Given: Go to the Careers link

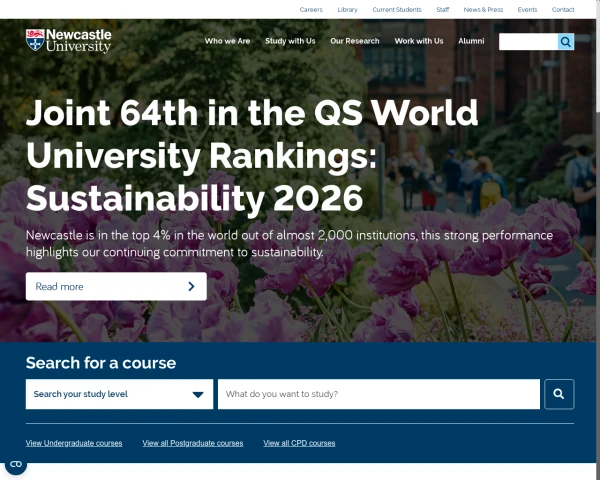Looking at the screenshot, I should coord(311,9).
